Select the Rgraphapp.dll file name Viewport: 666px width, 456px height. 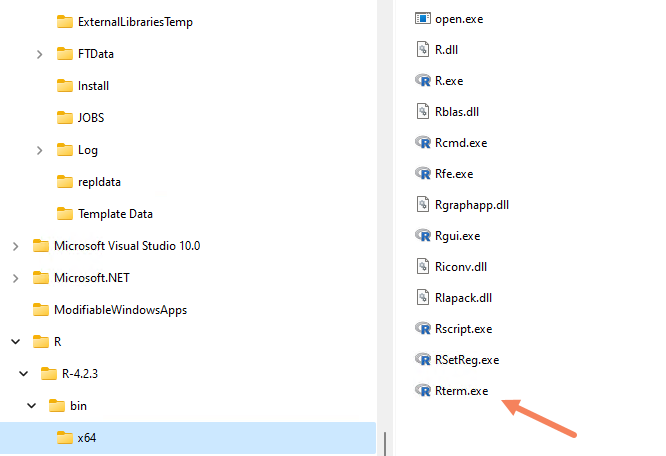click(472, 205)
